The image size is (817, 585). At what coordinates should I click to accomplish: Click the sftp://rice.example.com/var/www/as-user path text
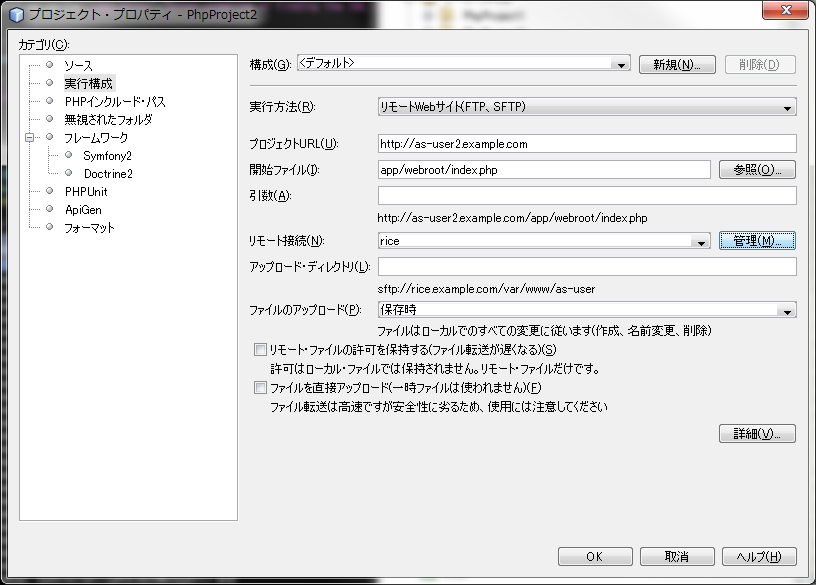pos(486,289)
